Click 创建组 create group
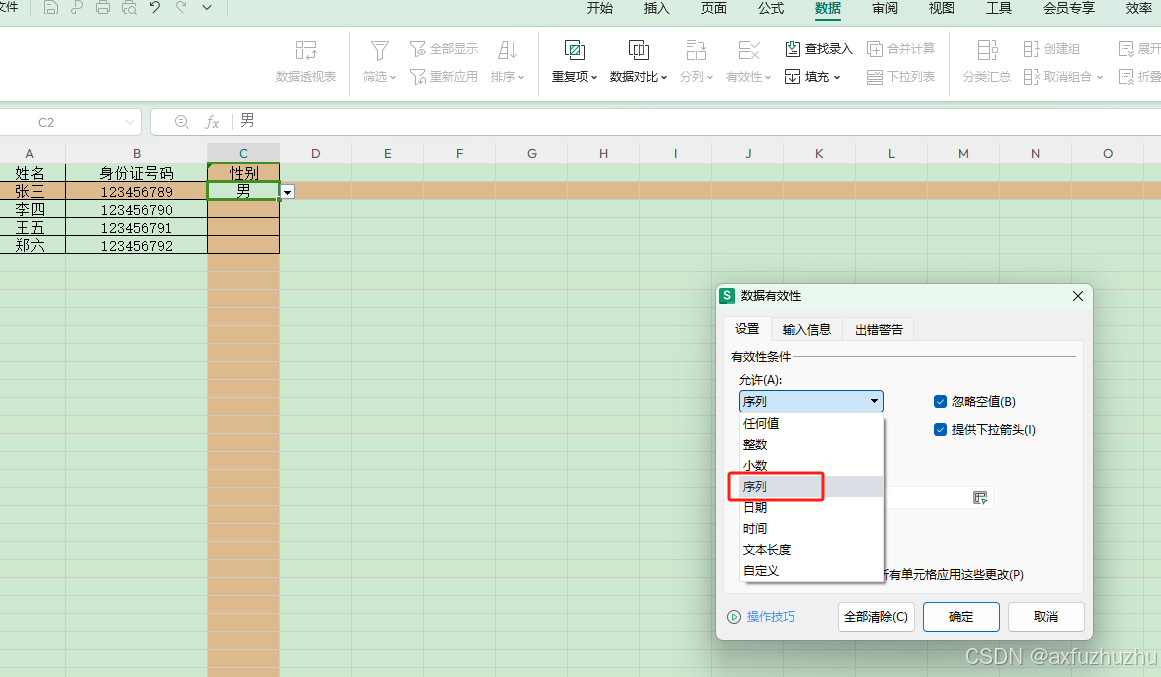Image resolution: width=1161 pixels, height=677 pixels. click(x=1051, y=49)
